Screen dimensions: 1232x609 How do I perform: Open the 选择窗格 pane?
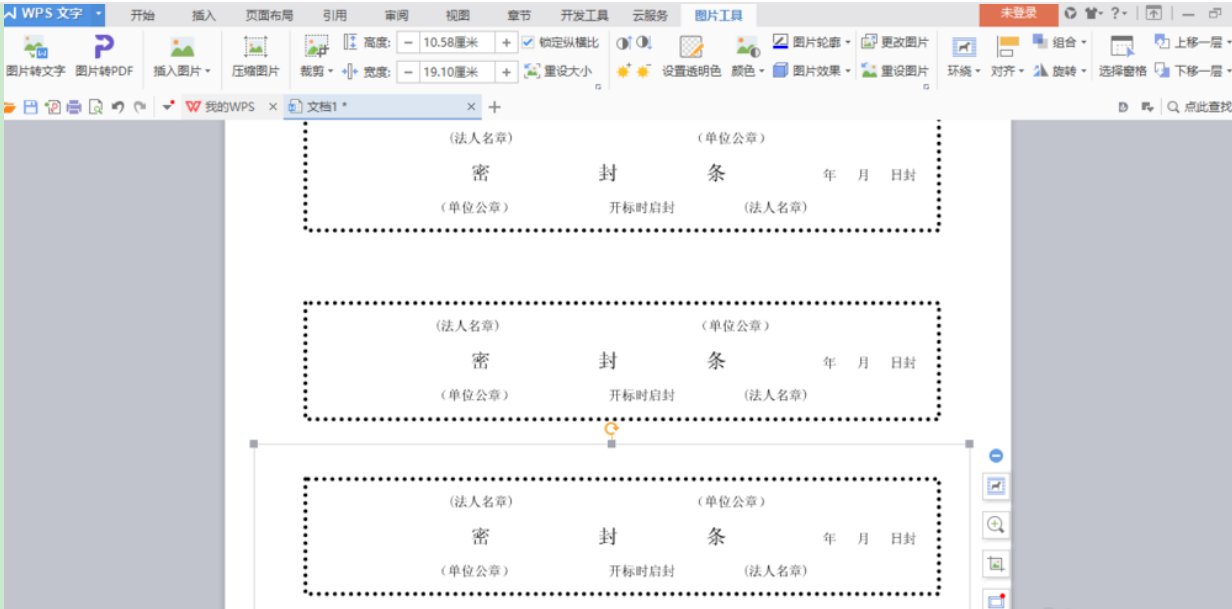click(x=1122, y=56)
